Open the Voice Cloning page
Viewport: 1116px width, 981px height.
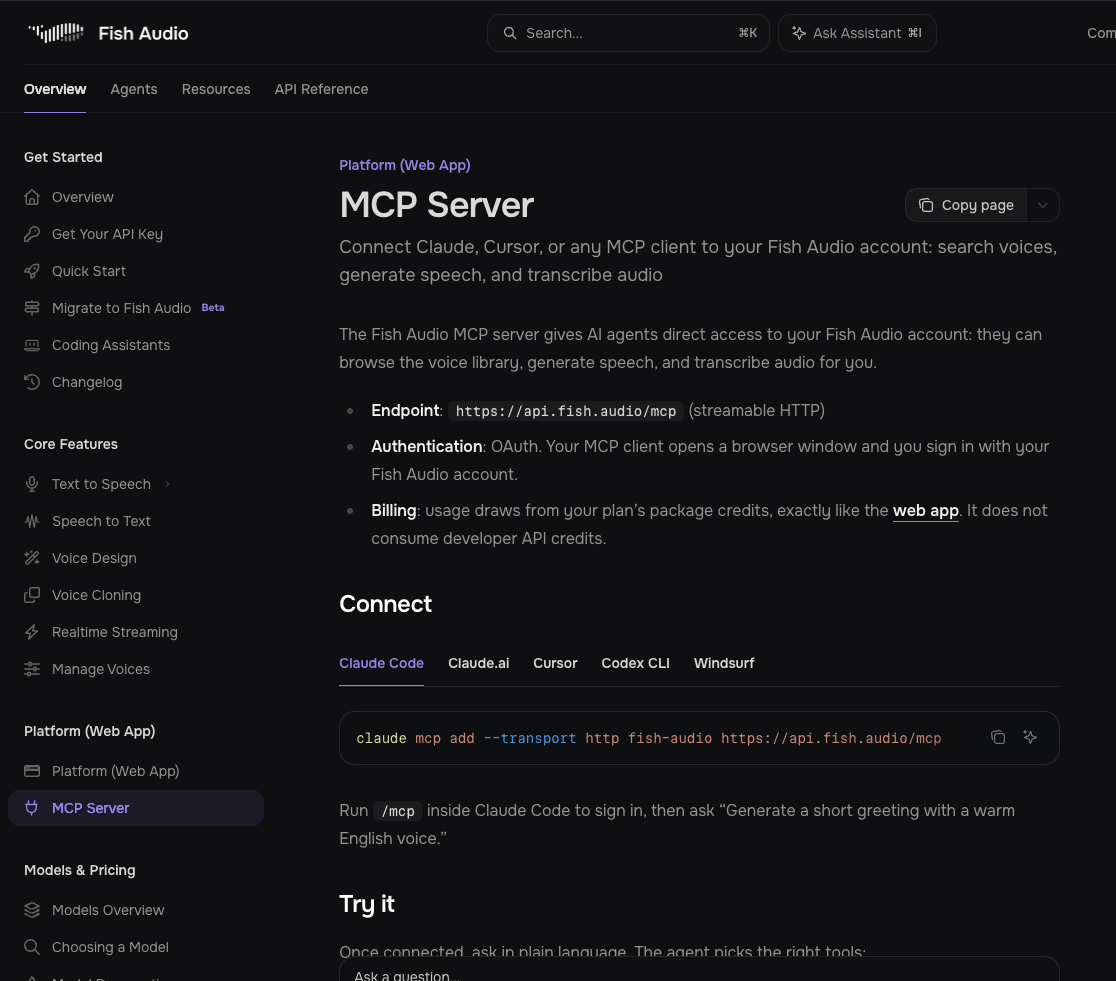pos(96,595)
